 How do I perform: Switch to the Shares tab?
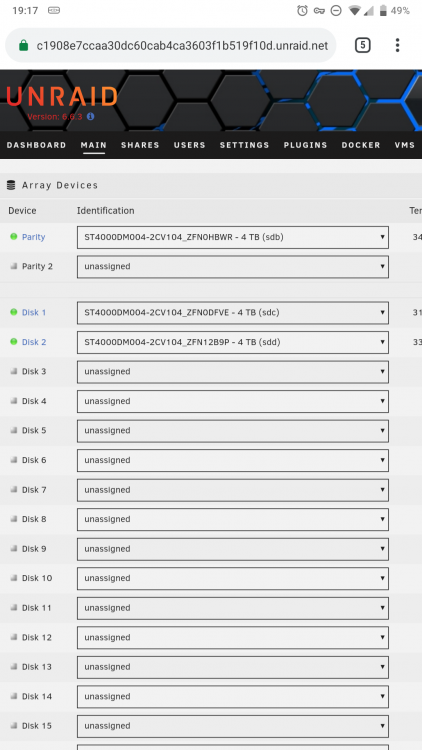[140, 145]
